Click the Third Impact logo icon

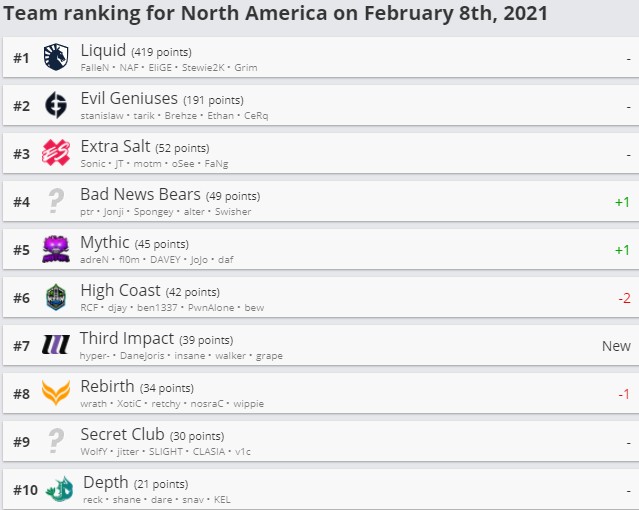click(56, 346)
